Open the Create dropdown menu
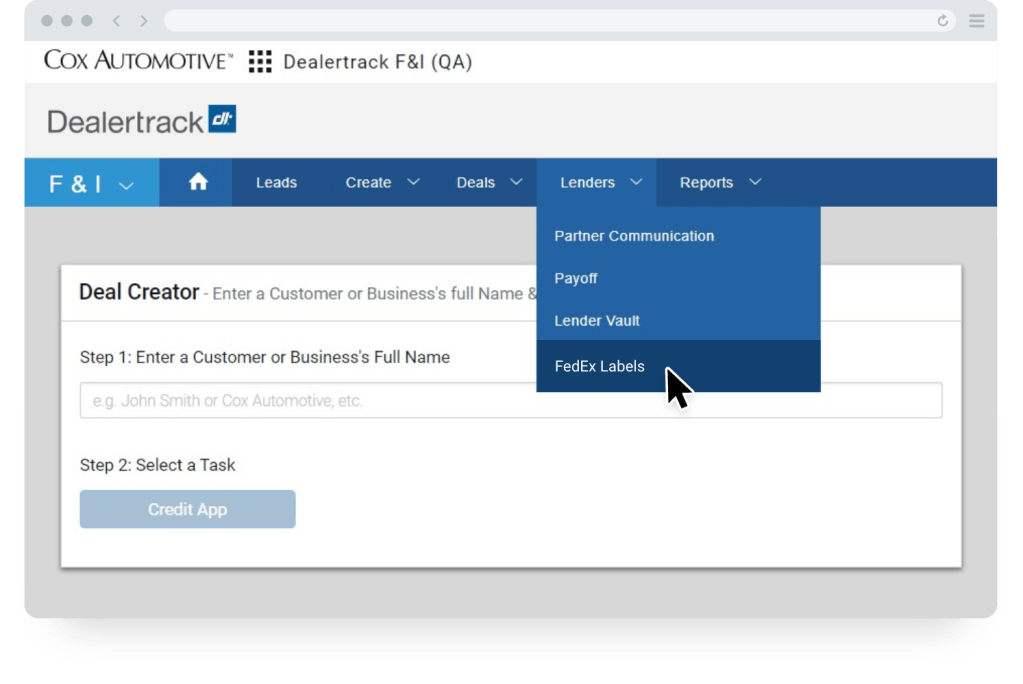1023x684 pixels. tap(381, 182)
